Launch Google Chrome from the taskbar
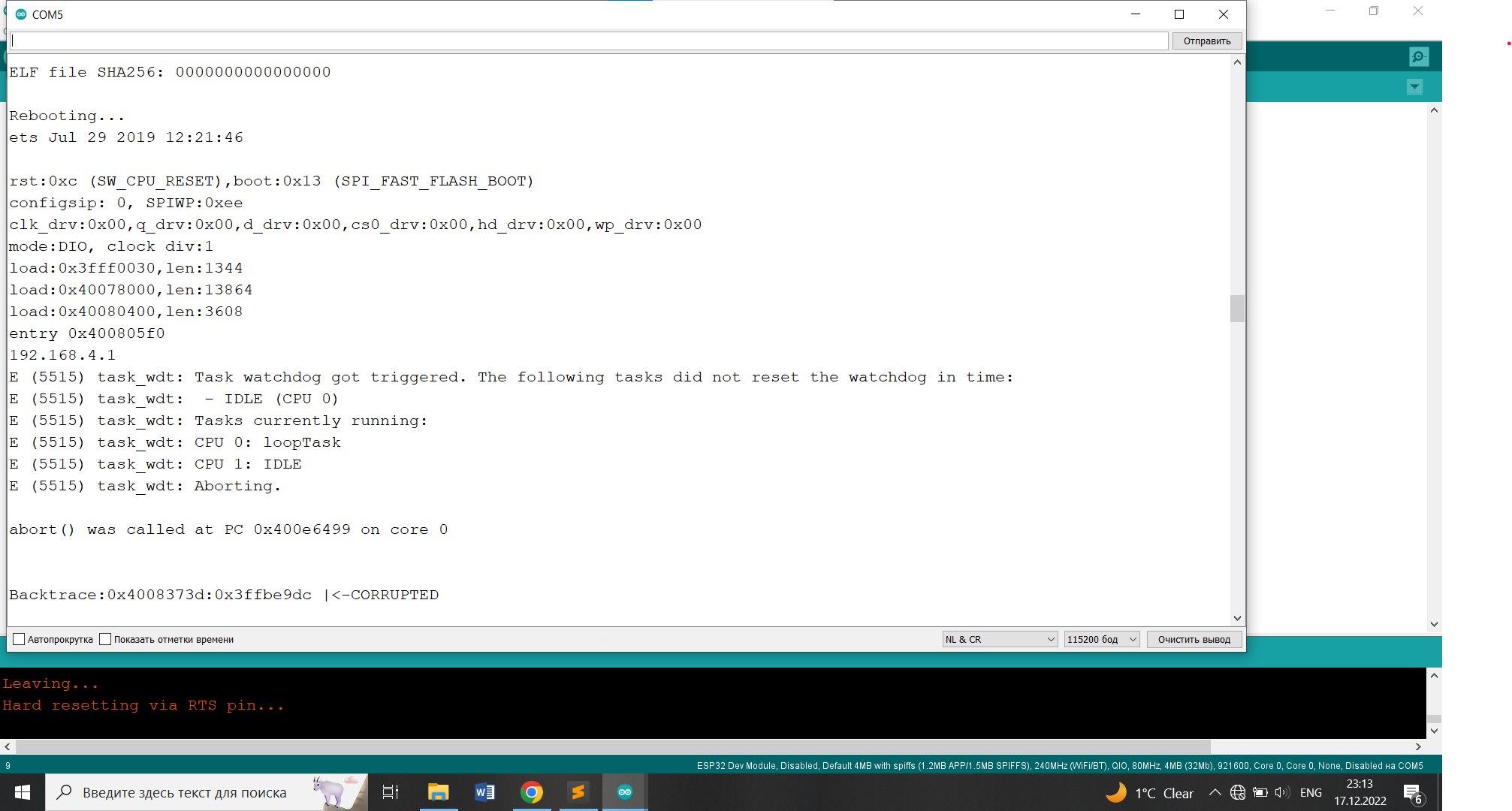This screenshot has width=1512, height=811. coord(531,792)
